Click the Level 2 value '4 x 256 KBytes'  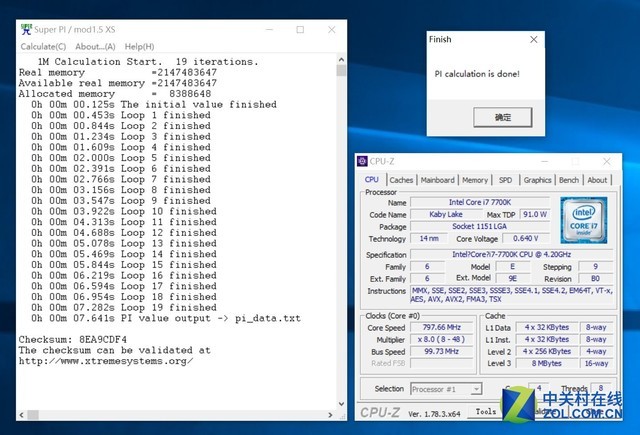547,351
